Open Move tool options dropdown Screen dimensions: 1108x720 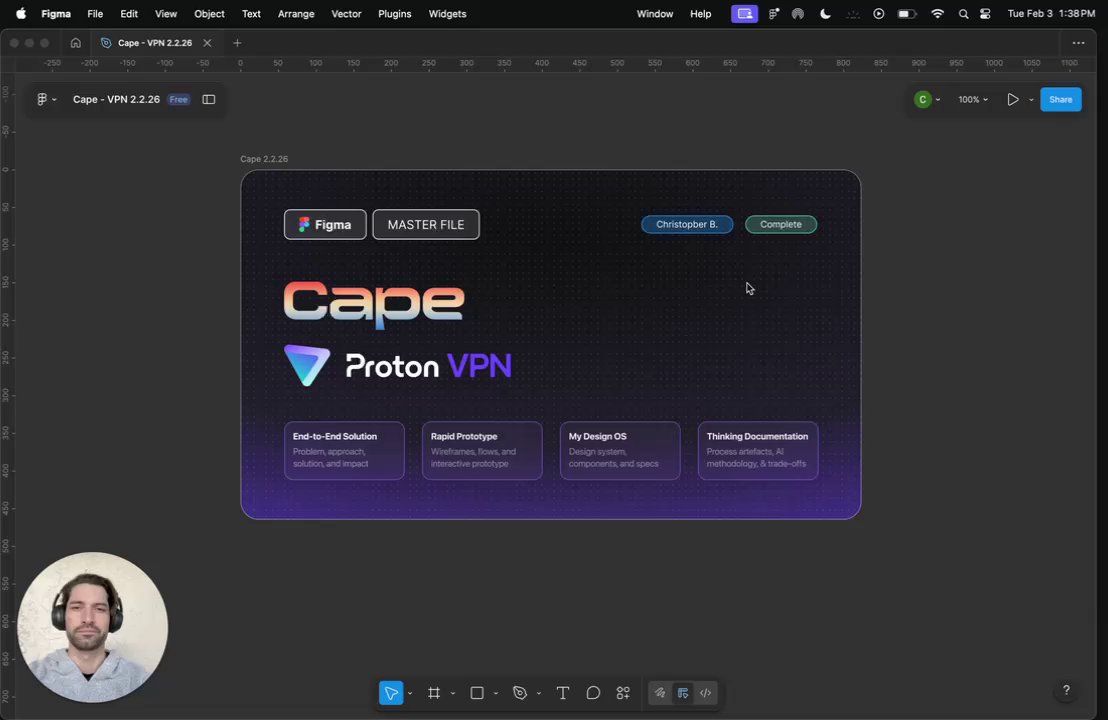click(410, 694)
